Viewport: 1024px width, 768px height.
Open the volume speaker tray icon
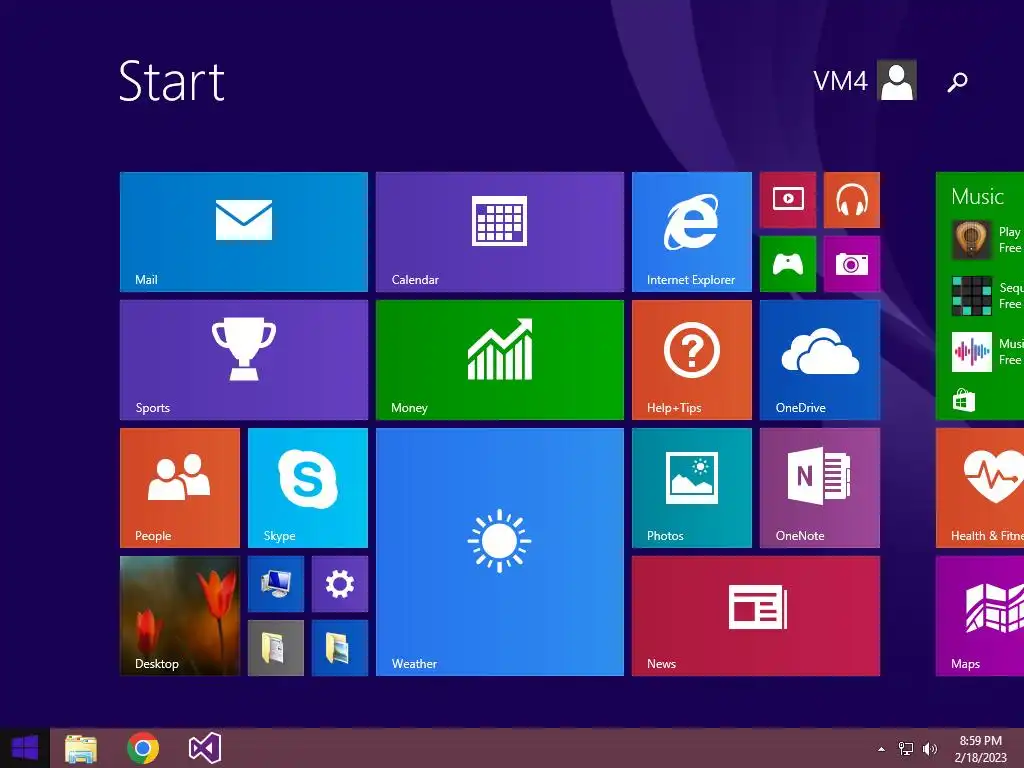point(929,749)
